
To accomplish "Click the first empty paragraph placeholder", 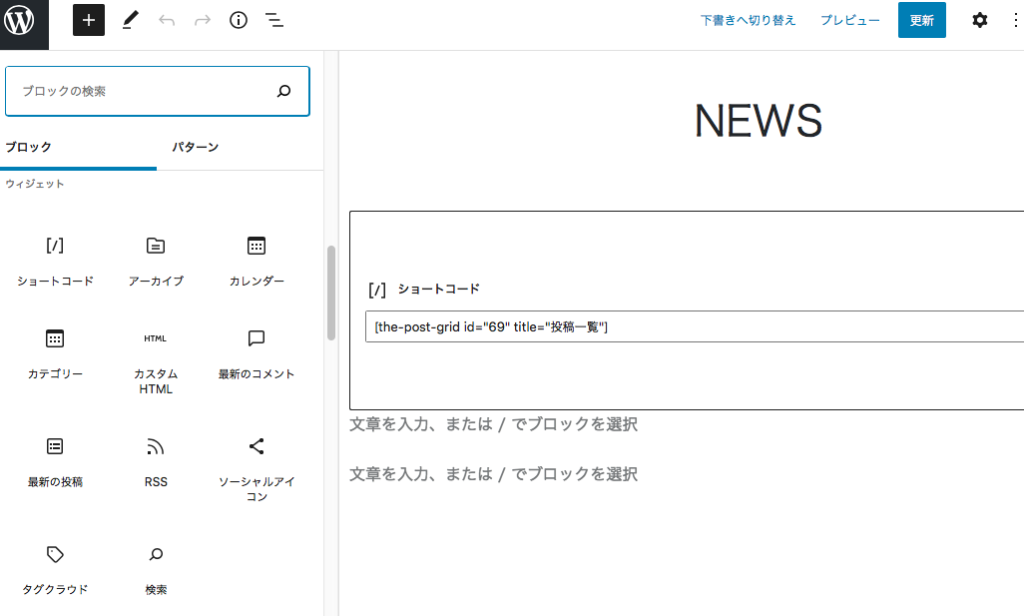I will click(x=494, y=424).
